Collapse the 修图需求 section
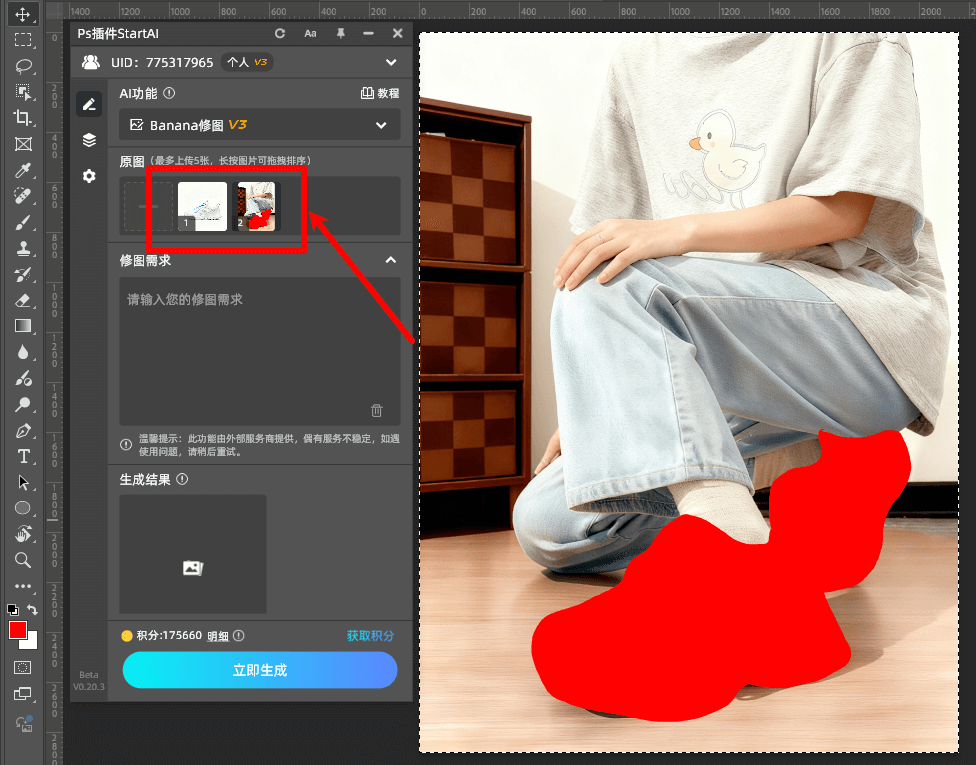The width and height of the screenshot is (976, 765). point(390,261)
